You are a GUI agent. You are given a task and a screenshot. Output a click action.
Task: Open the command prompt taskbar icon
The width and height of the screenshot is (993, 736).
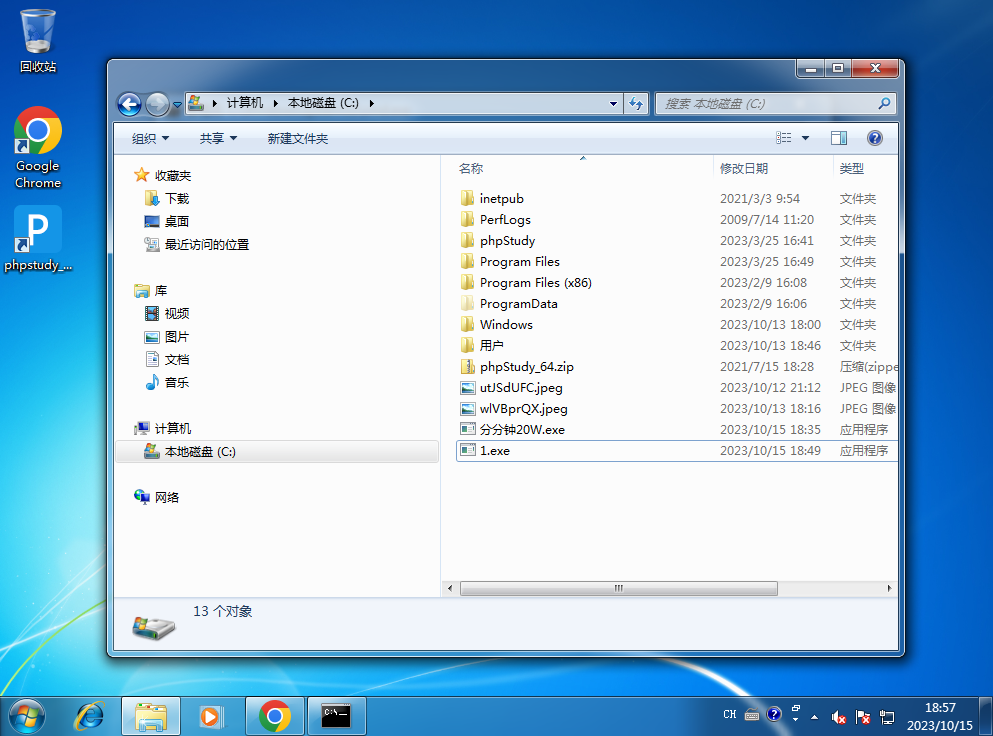click(336, 716)
